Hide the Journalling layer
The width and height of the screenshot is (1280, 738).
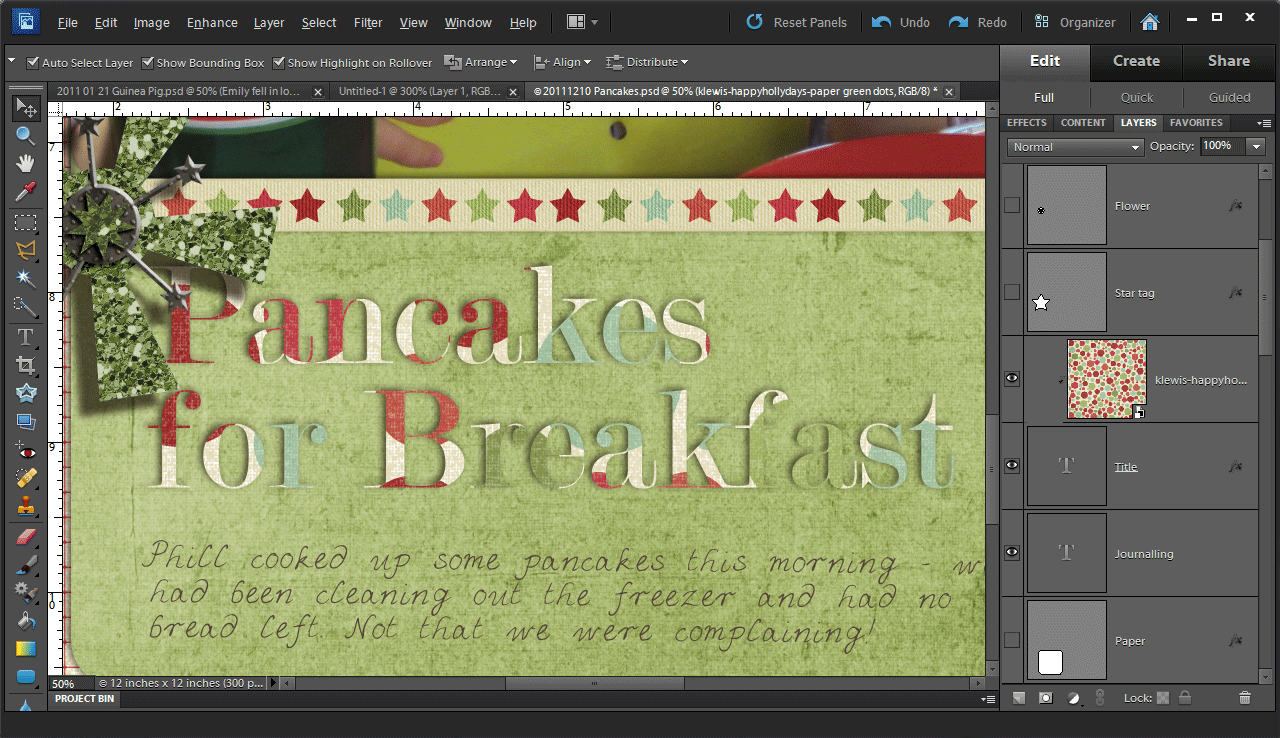click(1012, 553)
